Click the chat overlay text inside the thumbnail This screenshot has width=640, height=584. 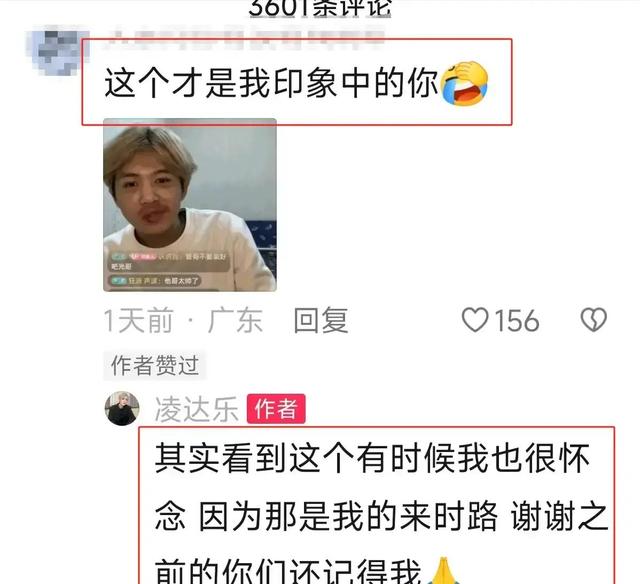[169, 269]
